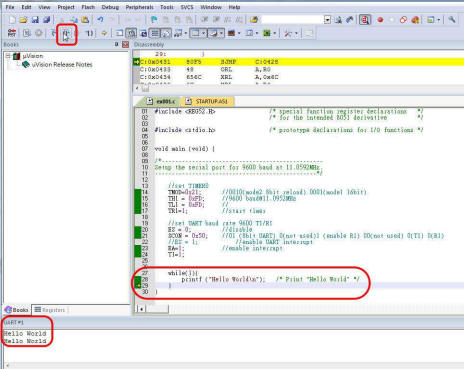Stop the debug session via Start/Stop Debug icon
This screenshot has width=464, height=369.
(x=365, y=20)
